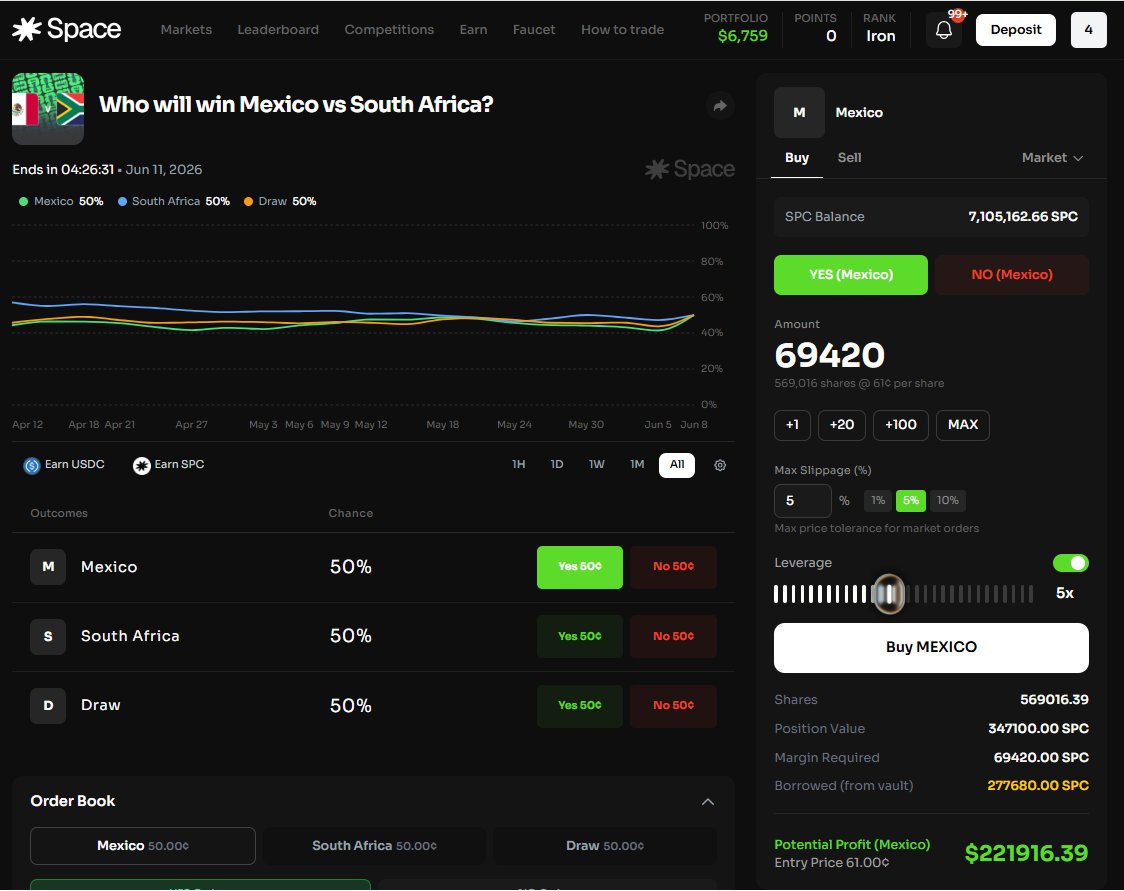Click the Mexico vs South Africa thumbnail

(48, 109)
